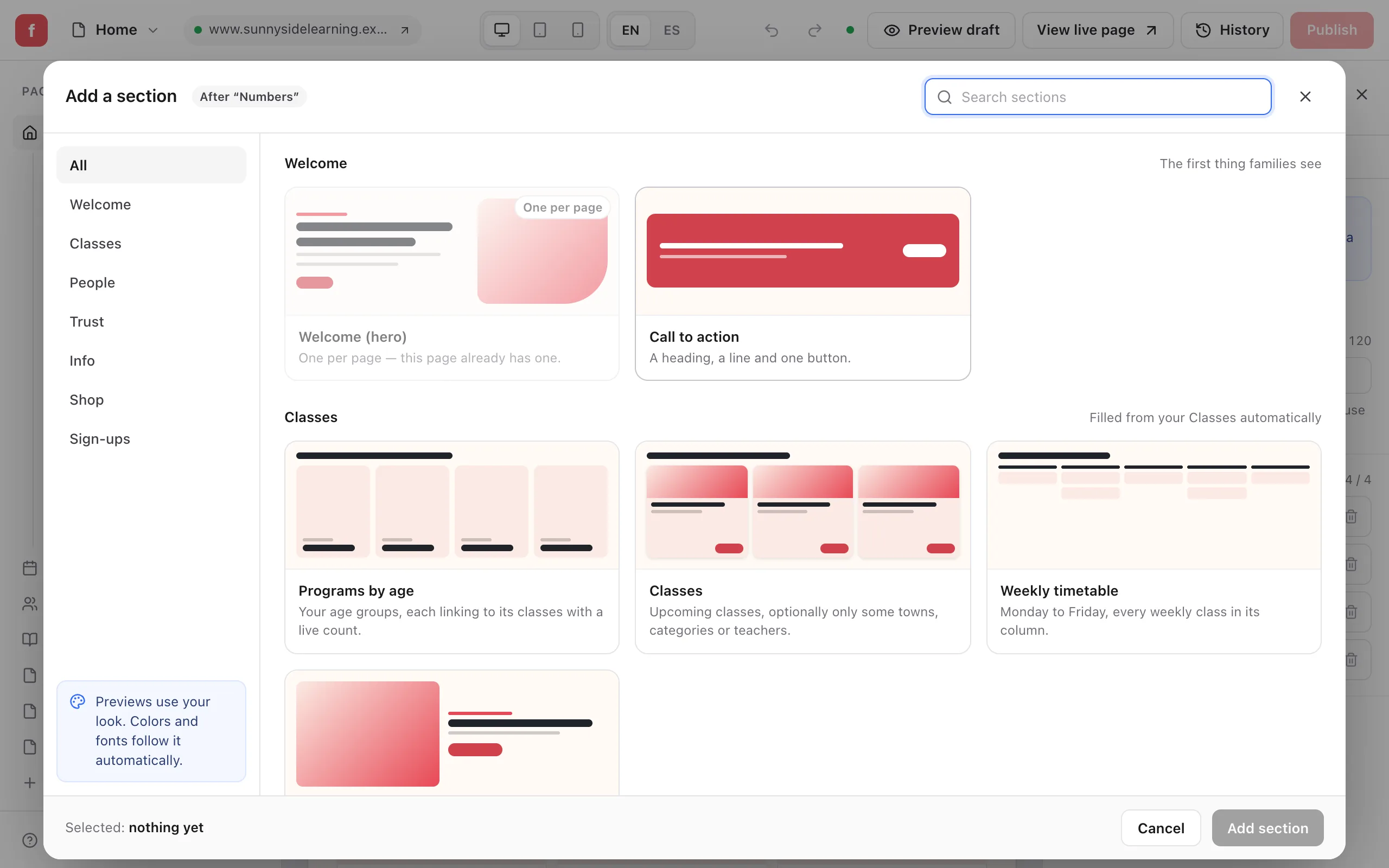Image resolution: width=1389 pixels, height=868 pixels.
Task: Open the book icon in left sidebar
Action: 29,640
